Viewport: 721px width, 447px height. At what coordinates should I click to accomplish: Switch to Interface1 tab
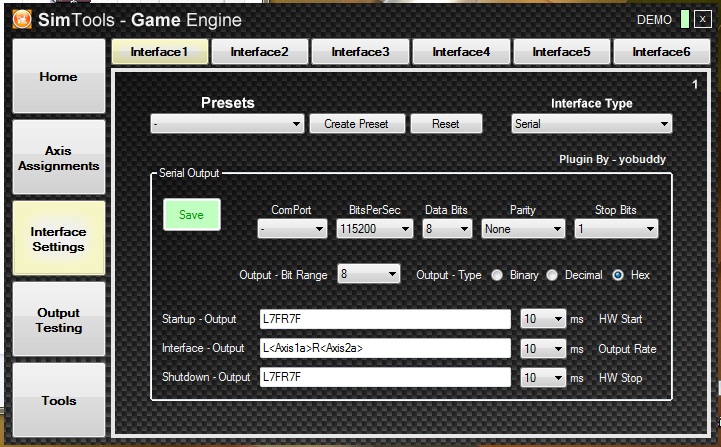pos(160,52)
